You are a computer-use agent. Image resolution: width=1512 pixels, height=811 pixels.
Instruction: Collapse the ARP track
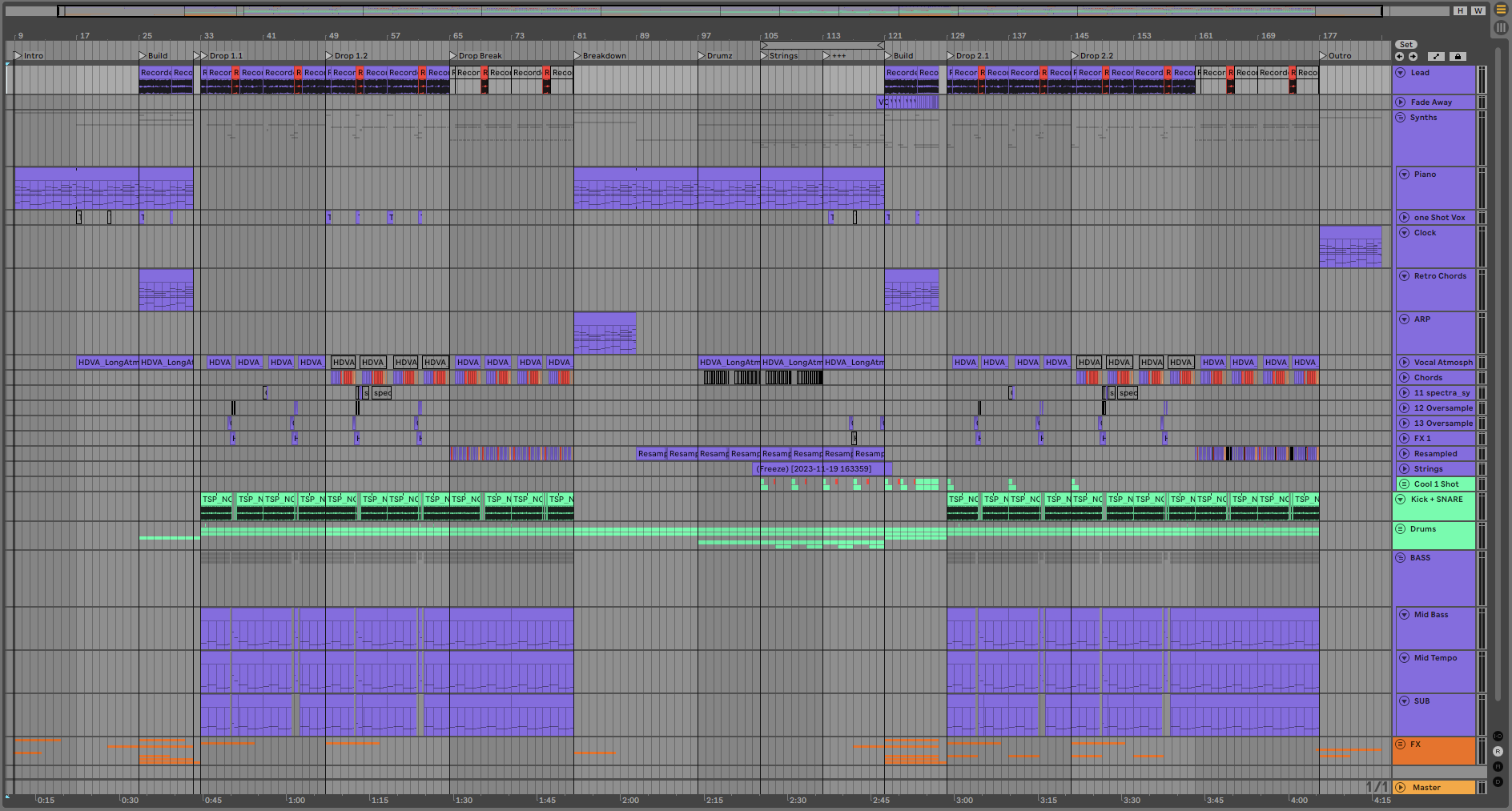pyautogui.click(x=1404, y=319)
